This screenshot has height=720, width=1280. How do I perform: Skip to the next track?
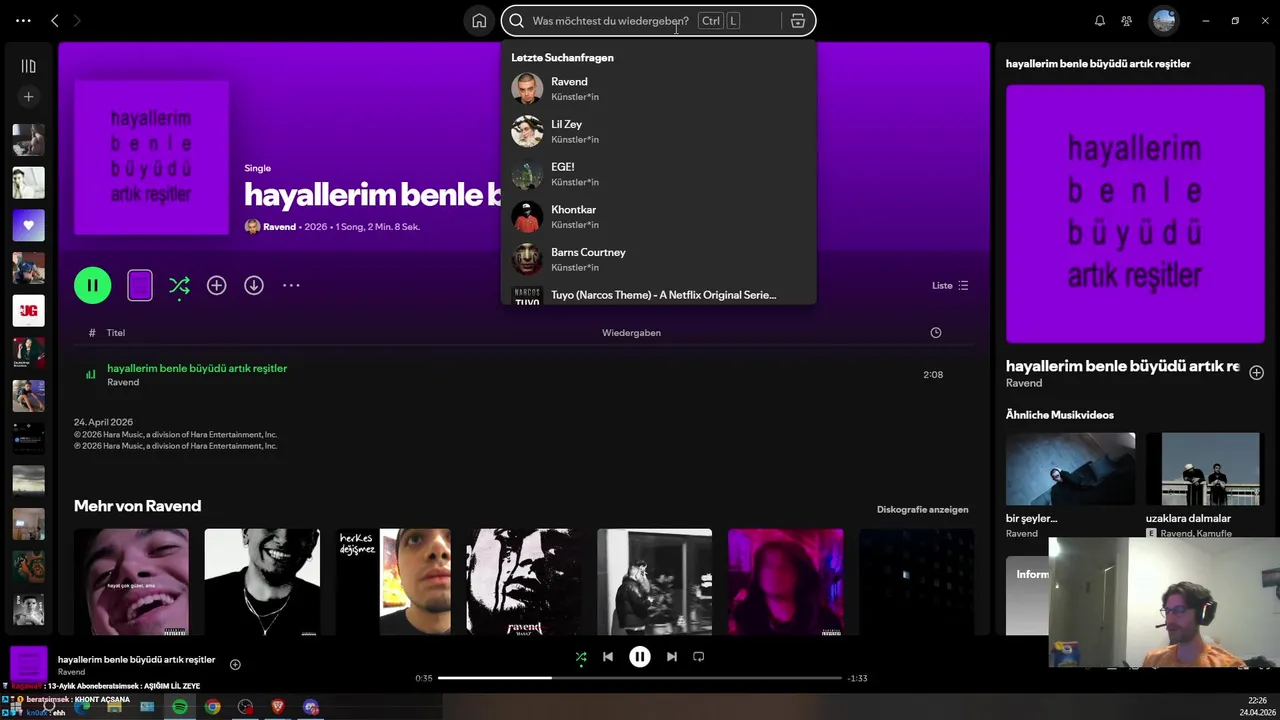[671, 657]
